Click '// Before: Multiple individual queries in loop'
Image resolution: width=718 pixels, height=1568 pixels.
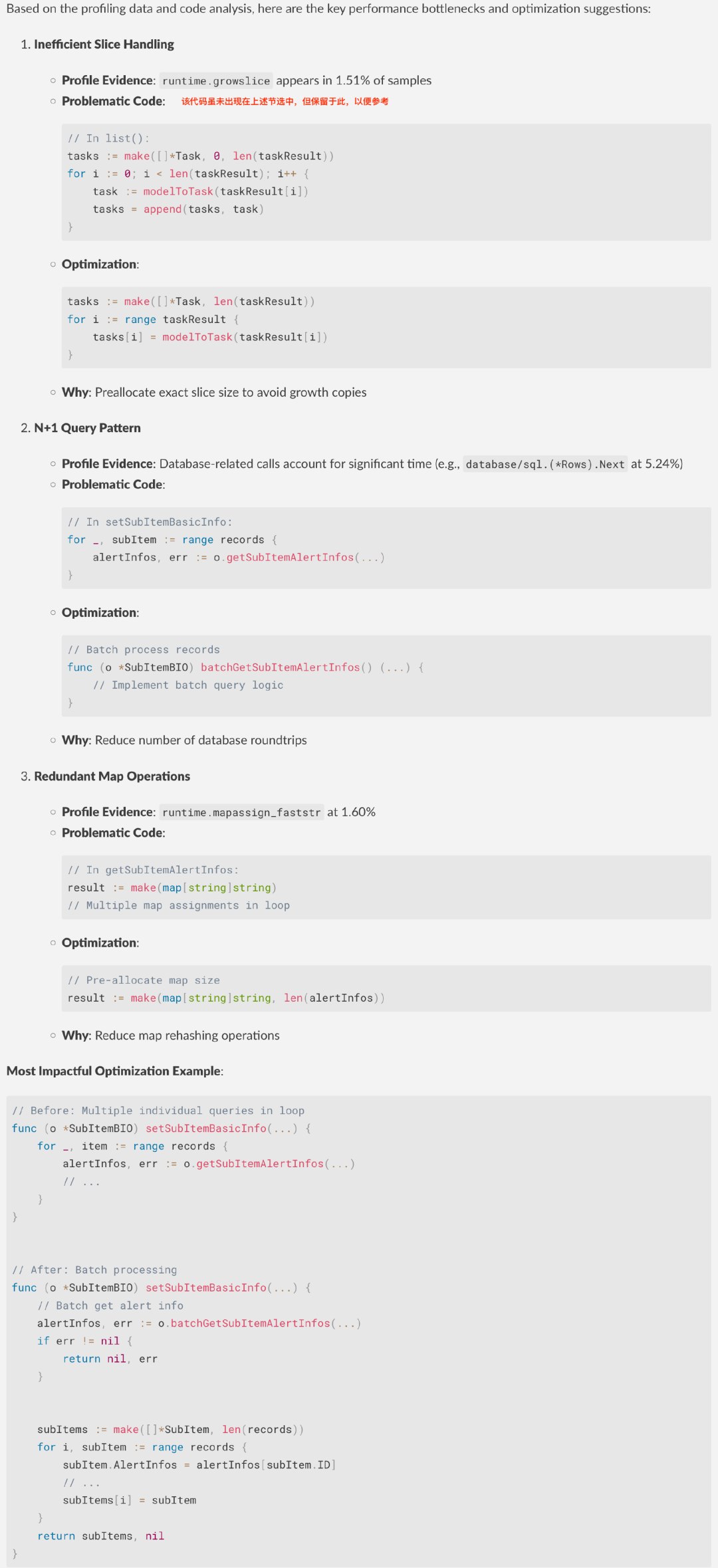[x=158, y=1111]
